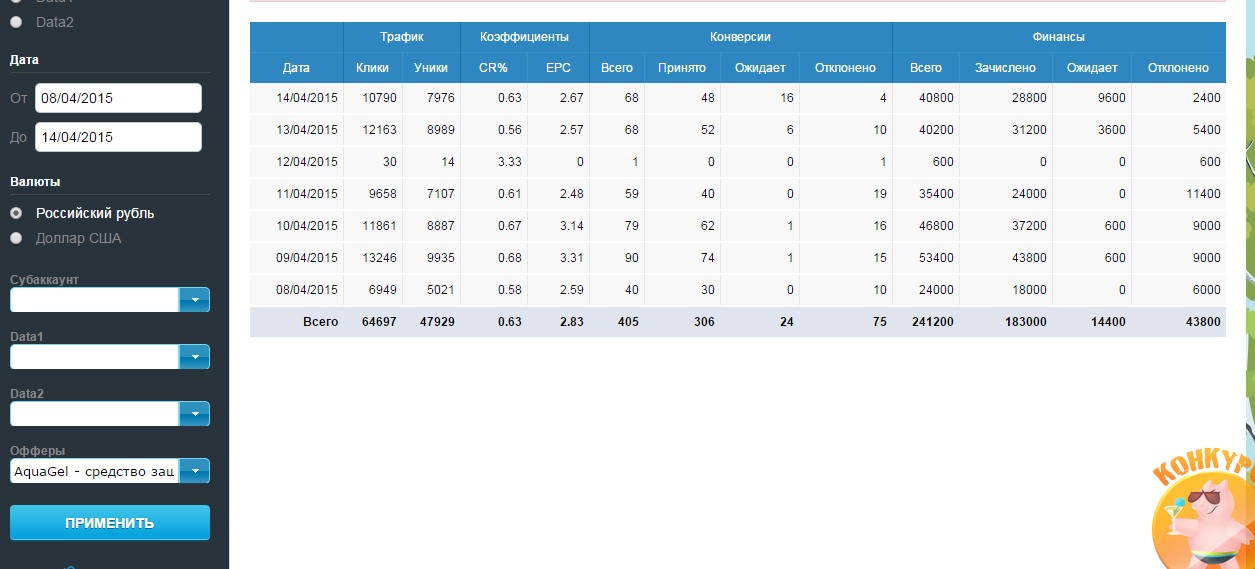Click the До end date field
This screenshot has width=1255, height=569.
click(x=118, y=137)
